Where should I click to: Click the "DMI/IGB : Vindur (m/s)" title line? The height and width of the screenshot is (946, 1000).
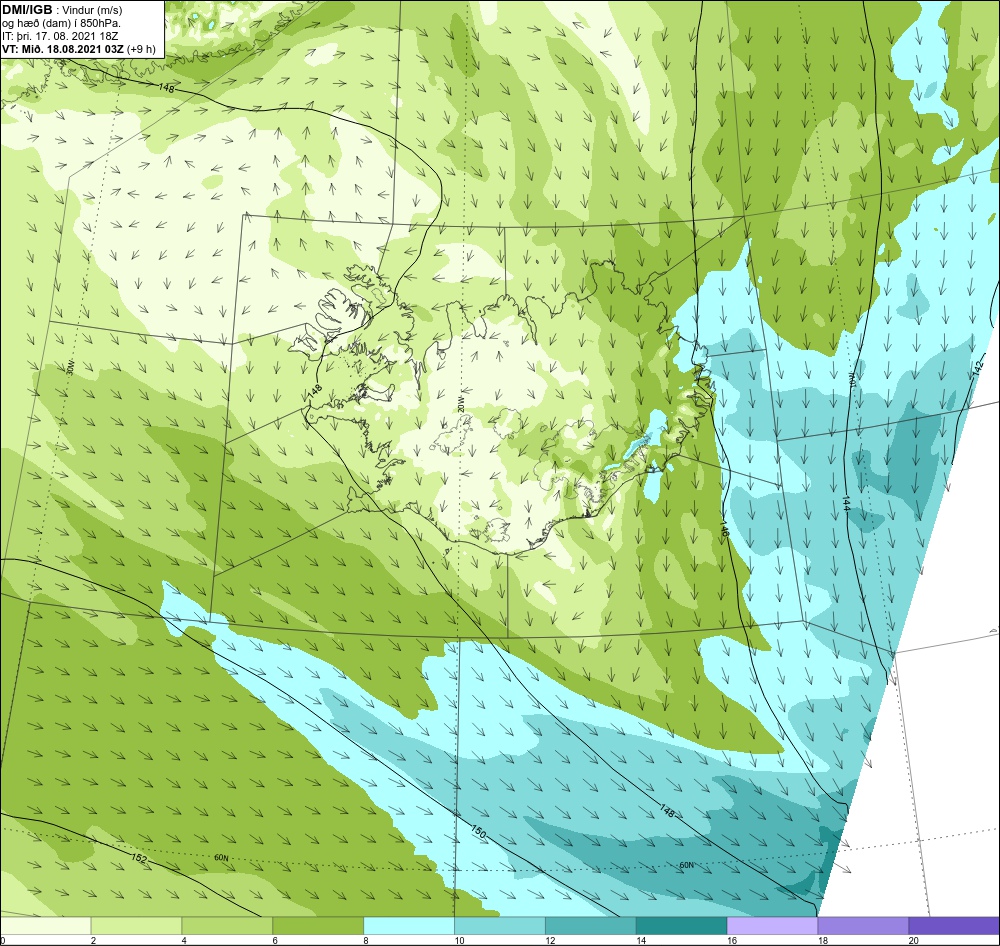click(62, 10)
